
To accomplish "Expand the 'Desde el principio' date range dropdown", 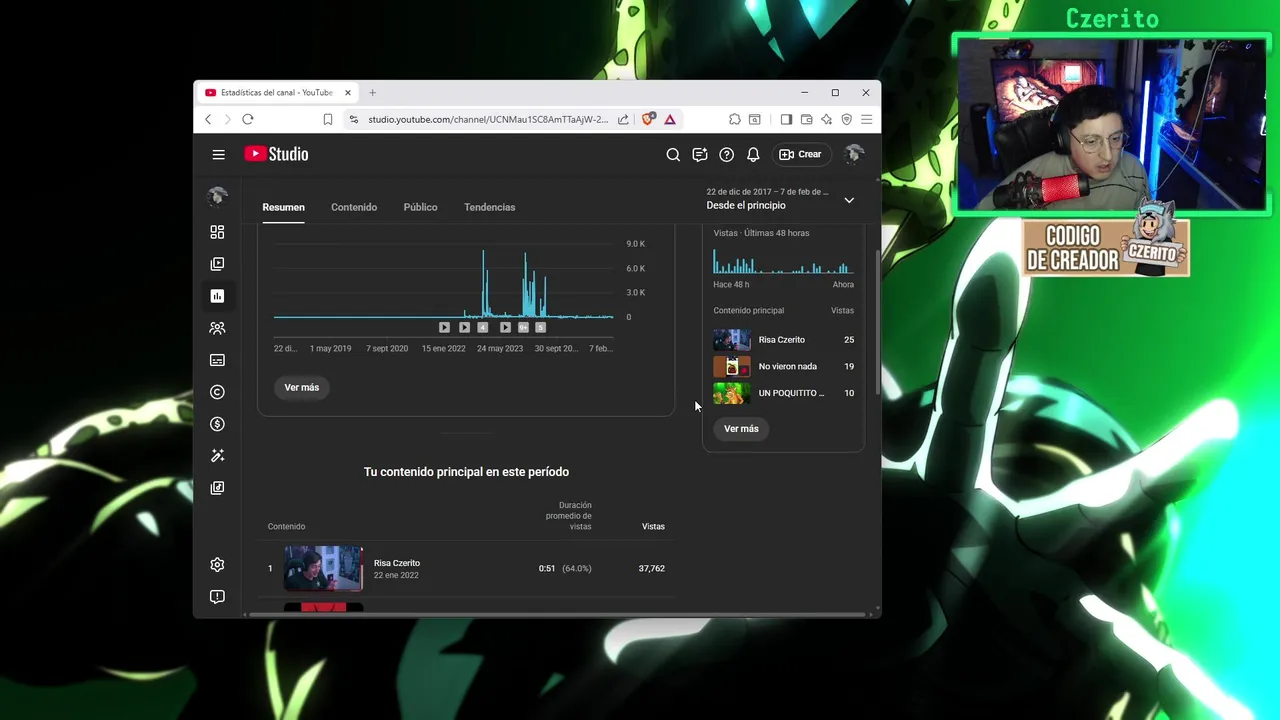I will [780, 199].
